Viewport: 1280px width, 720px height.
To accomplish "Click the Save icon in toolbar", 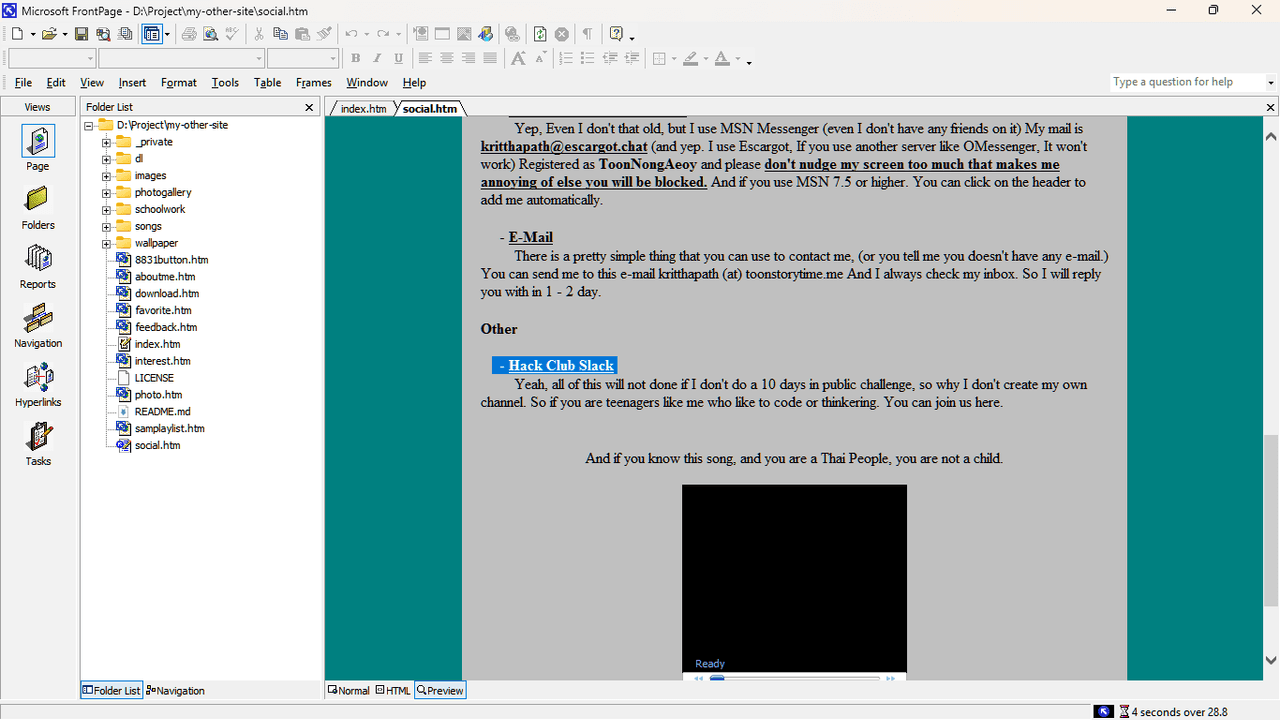I will click(x=80, y=34).
